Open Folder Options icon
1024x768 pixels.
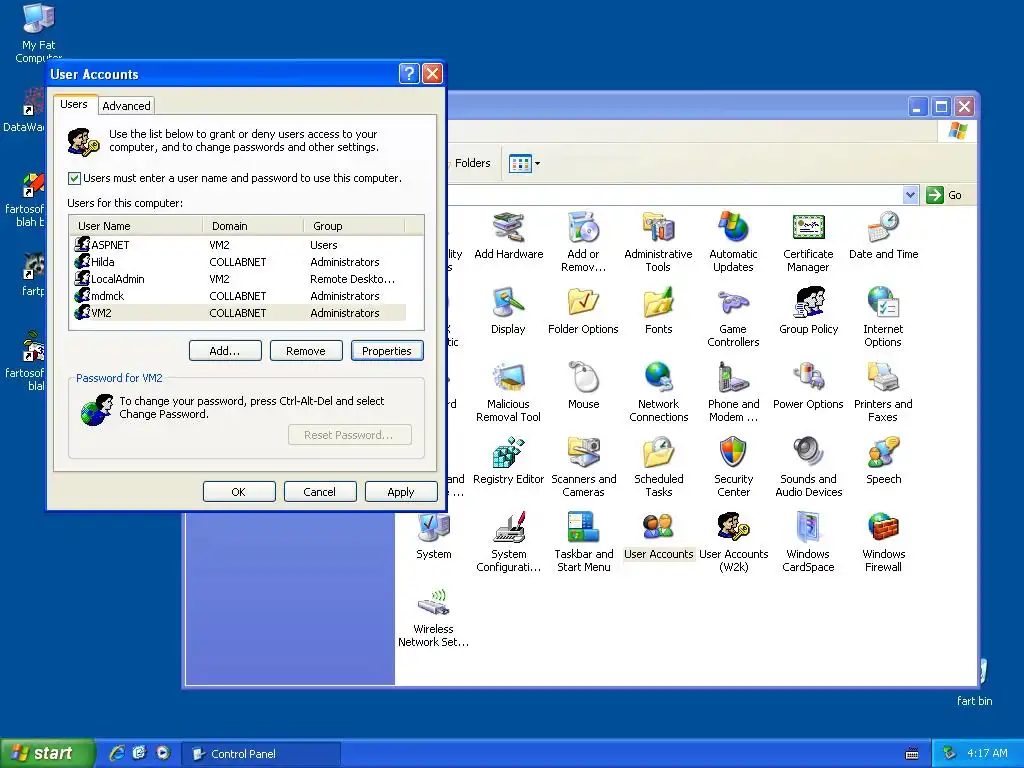583,310
